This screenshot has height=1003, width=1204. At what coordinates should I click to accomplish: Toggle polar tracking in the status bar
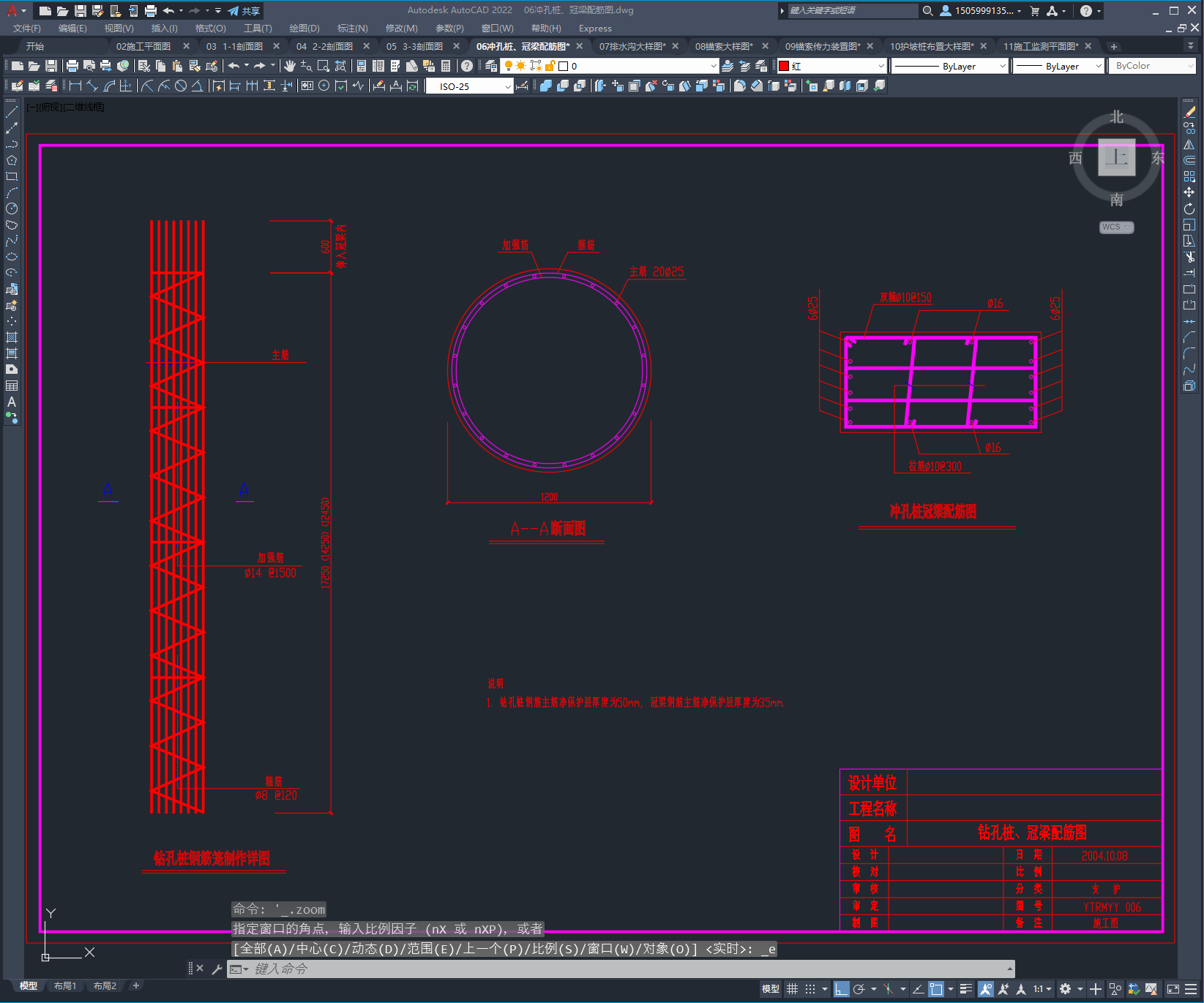pyautogui.click(x=859, y=989)
